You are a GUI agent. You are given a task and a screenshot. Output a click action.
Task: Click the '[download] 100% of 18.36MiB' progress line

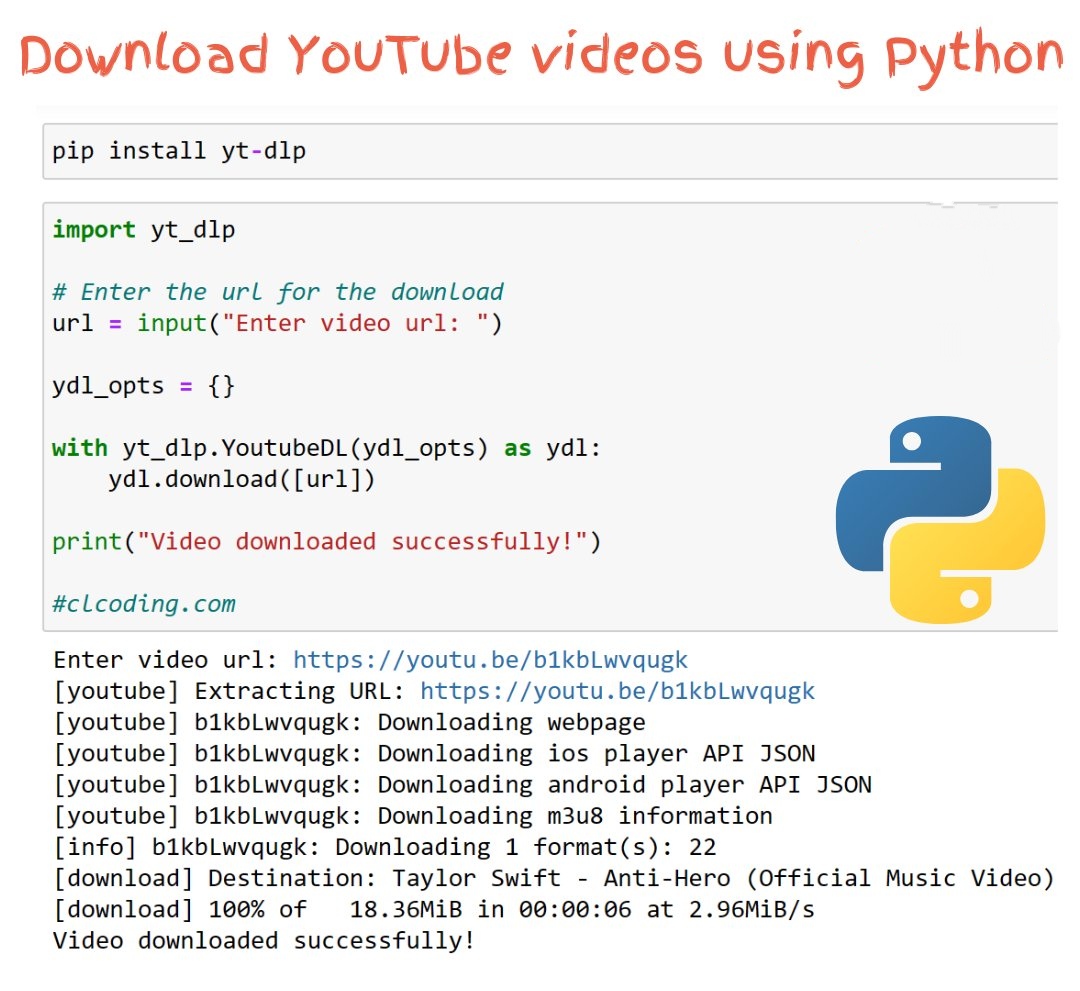pyautogui.click(x=433, y=910)
